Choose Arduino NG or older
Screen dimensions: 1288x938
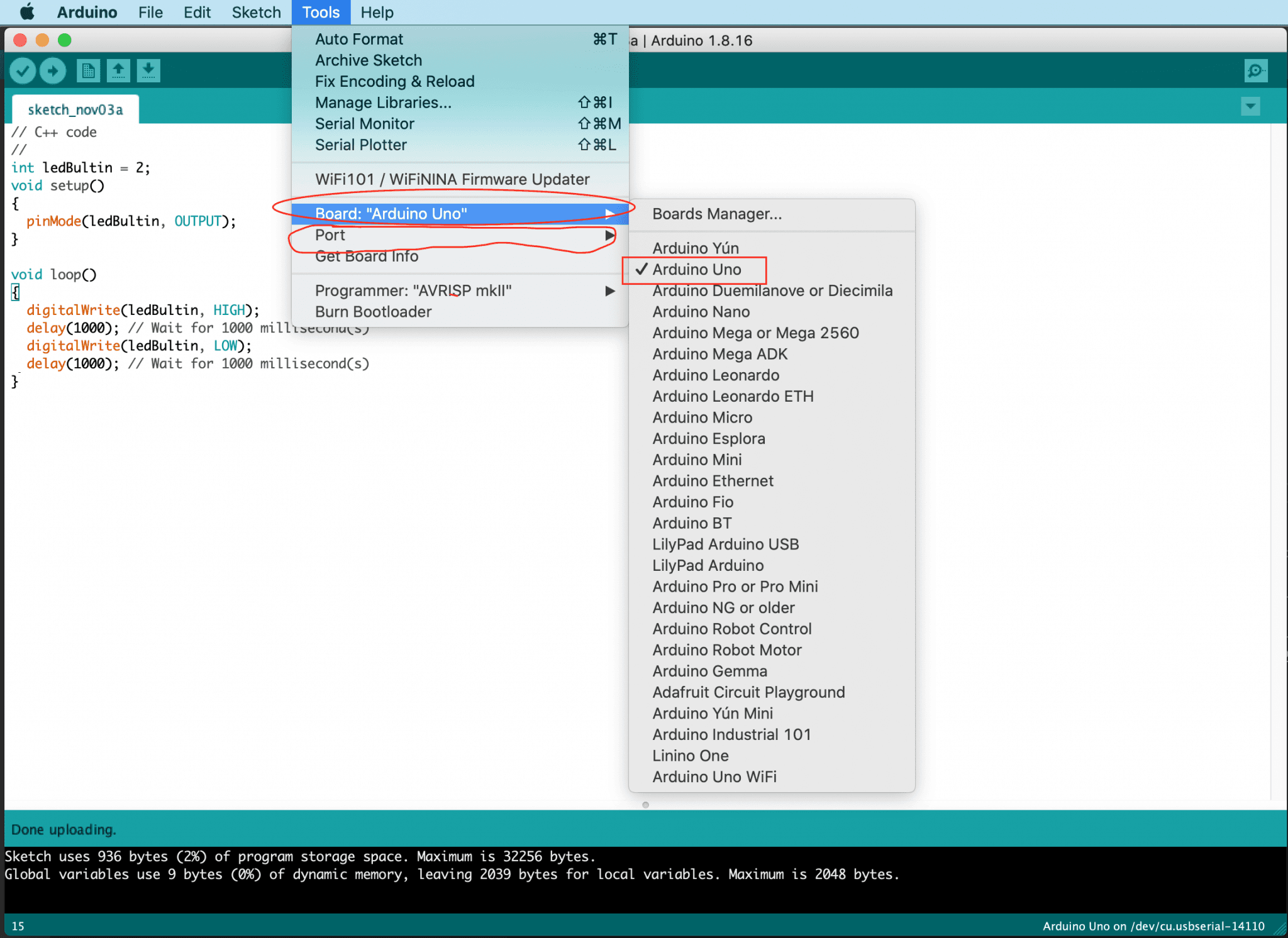point(772,608)
